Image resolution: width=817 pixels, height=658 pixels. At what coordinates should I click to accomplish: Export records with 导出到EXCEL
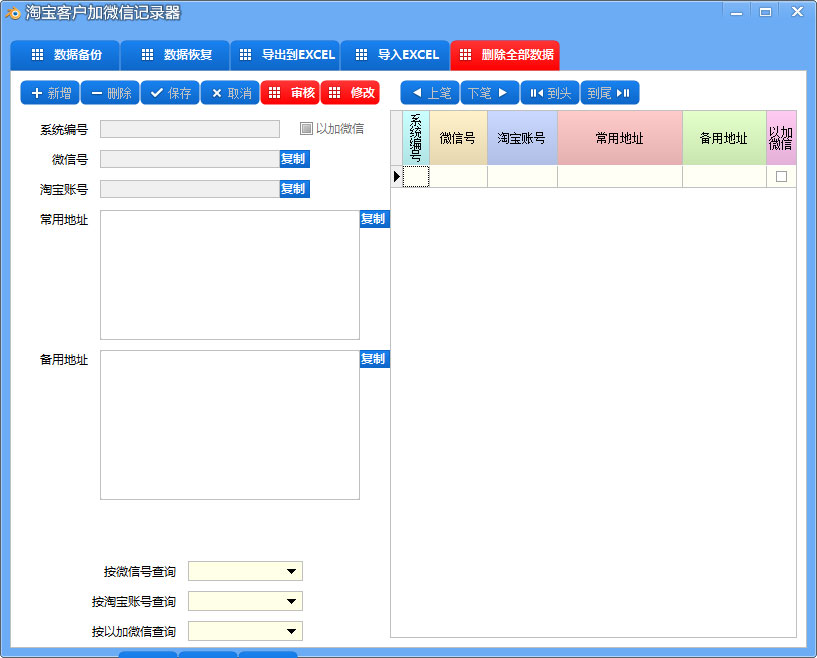coord(285,55)
